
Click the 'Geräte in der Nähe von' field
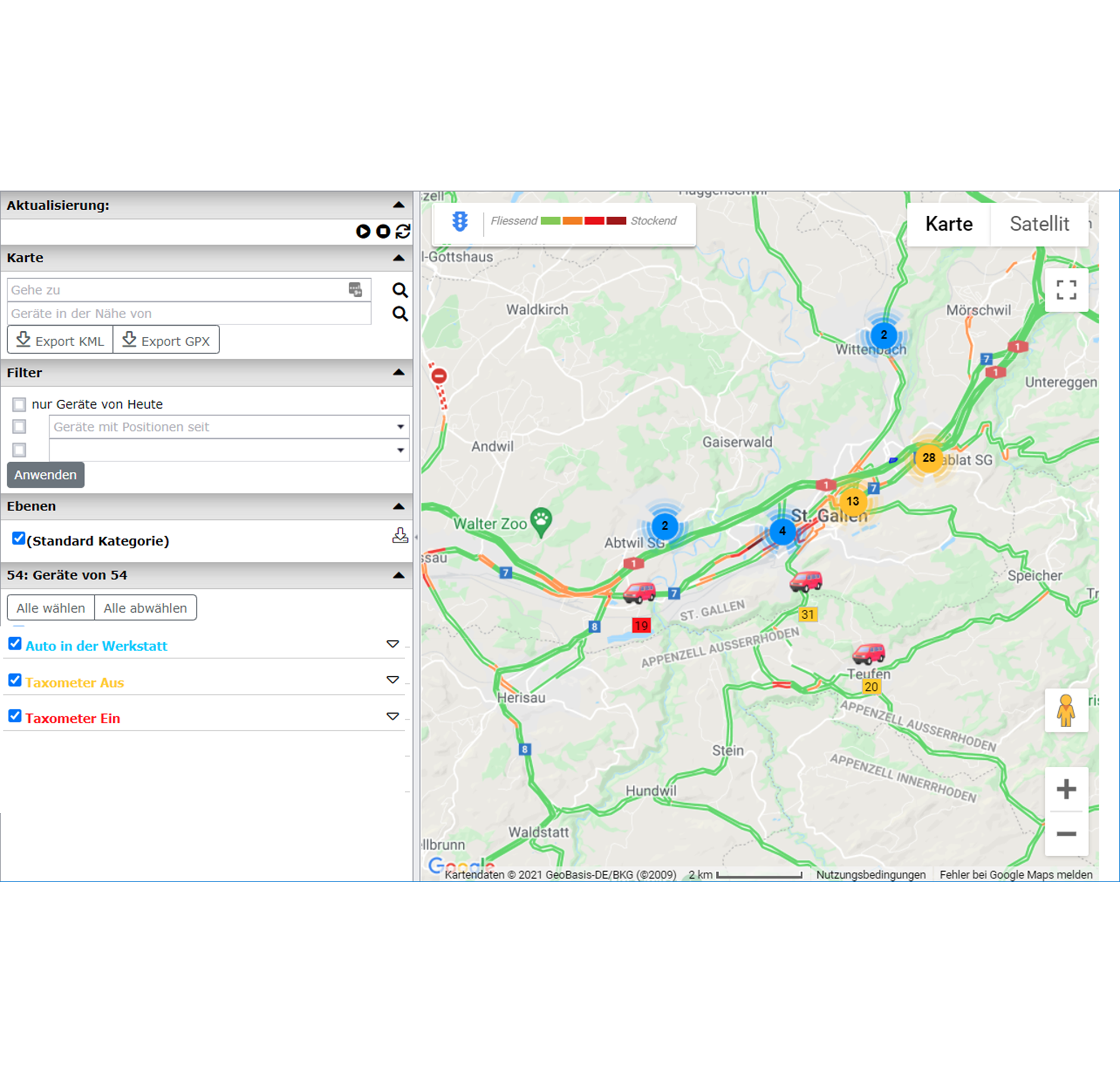(189, 313)
